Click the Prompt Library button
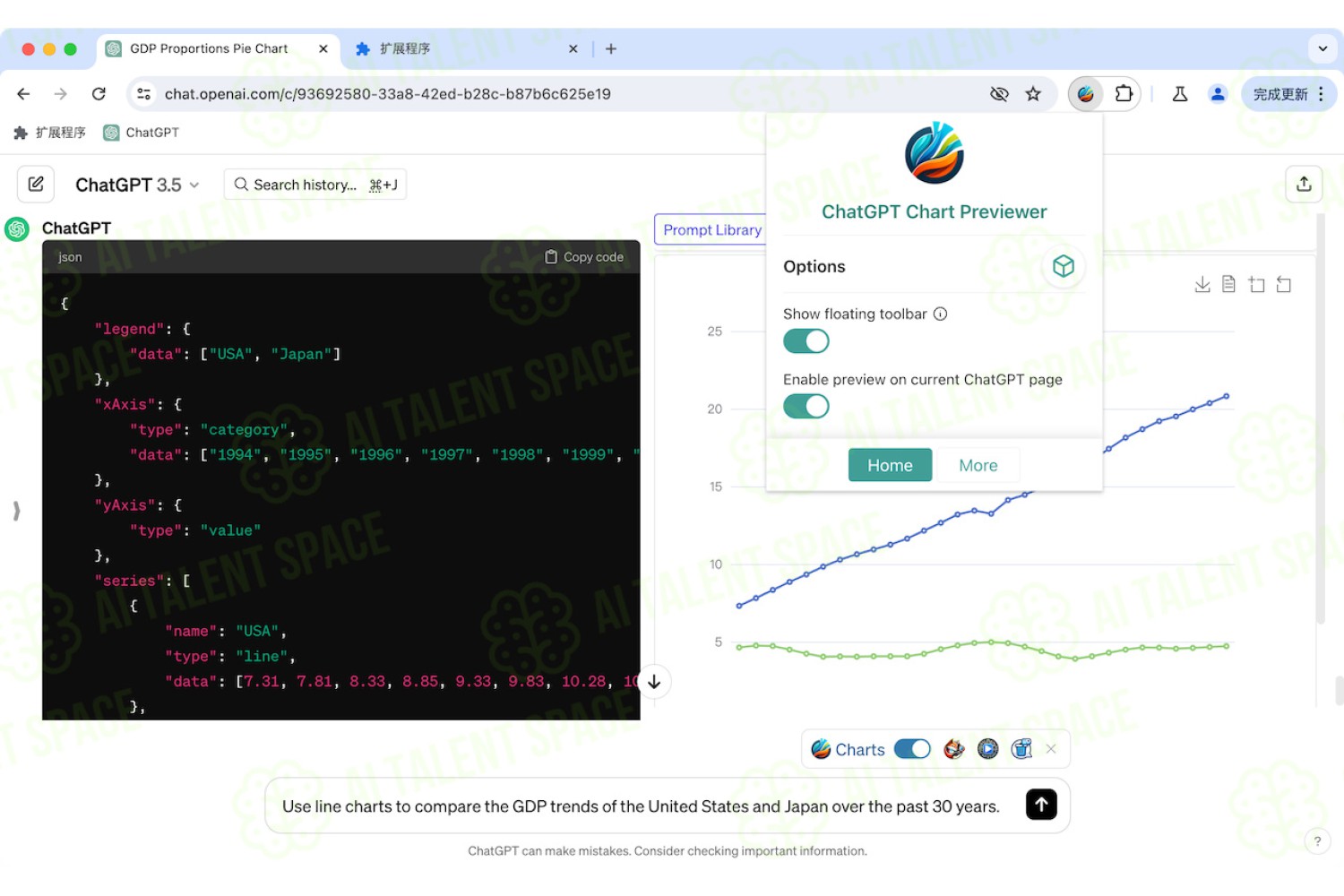 tap(711, 230)
